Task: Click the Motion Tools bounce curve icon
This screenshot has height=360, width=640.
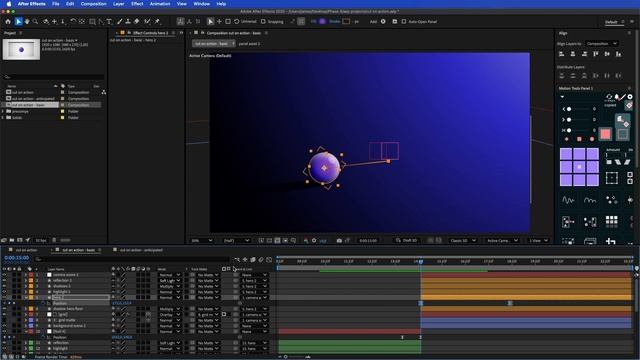Action: tap(590, 200)
